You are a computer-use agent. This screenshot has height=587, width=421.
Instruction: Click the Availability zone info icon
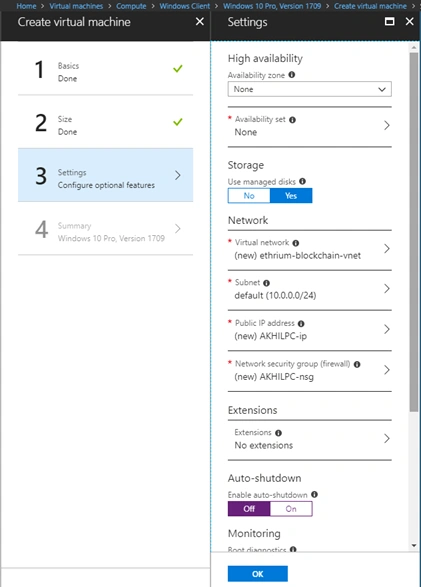292,74
